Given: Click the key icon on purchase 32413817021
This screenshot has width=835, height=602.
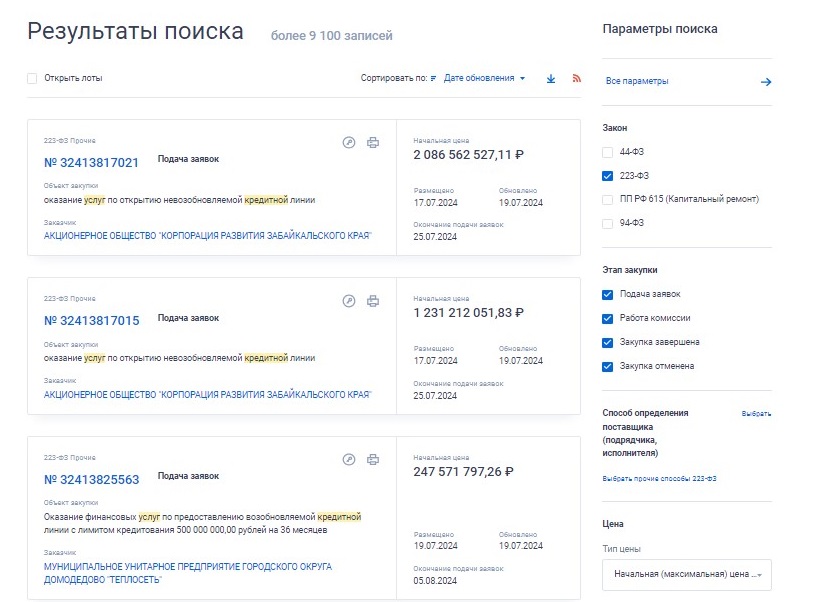Looking at the screenshot, I should [x=348, y=142].
